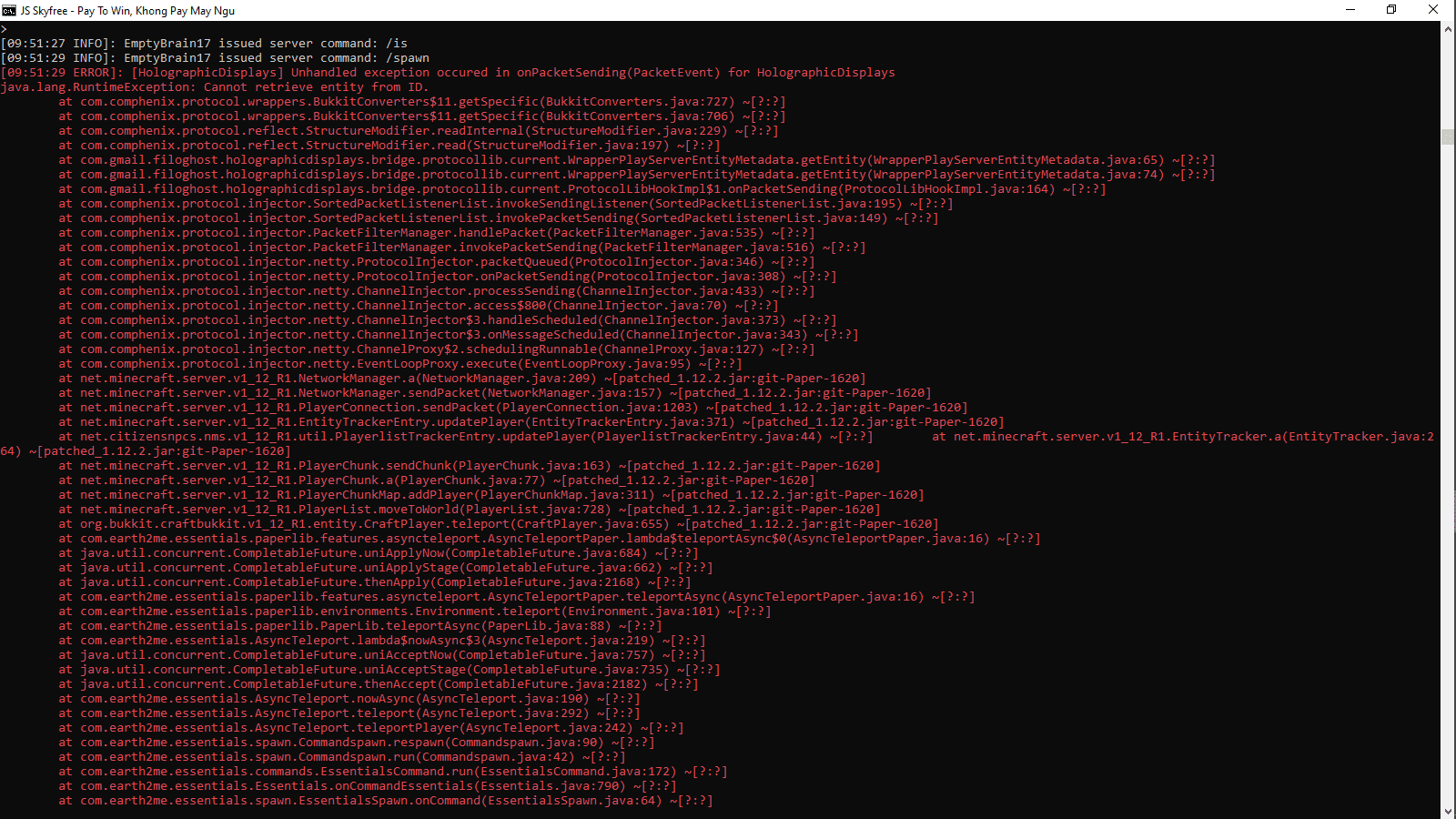The width and height of the screenshot is (1456, 819).
Task: Grab the vertical scrollbar thumb
Action: tap(1448, 136)
